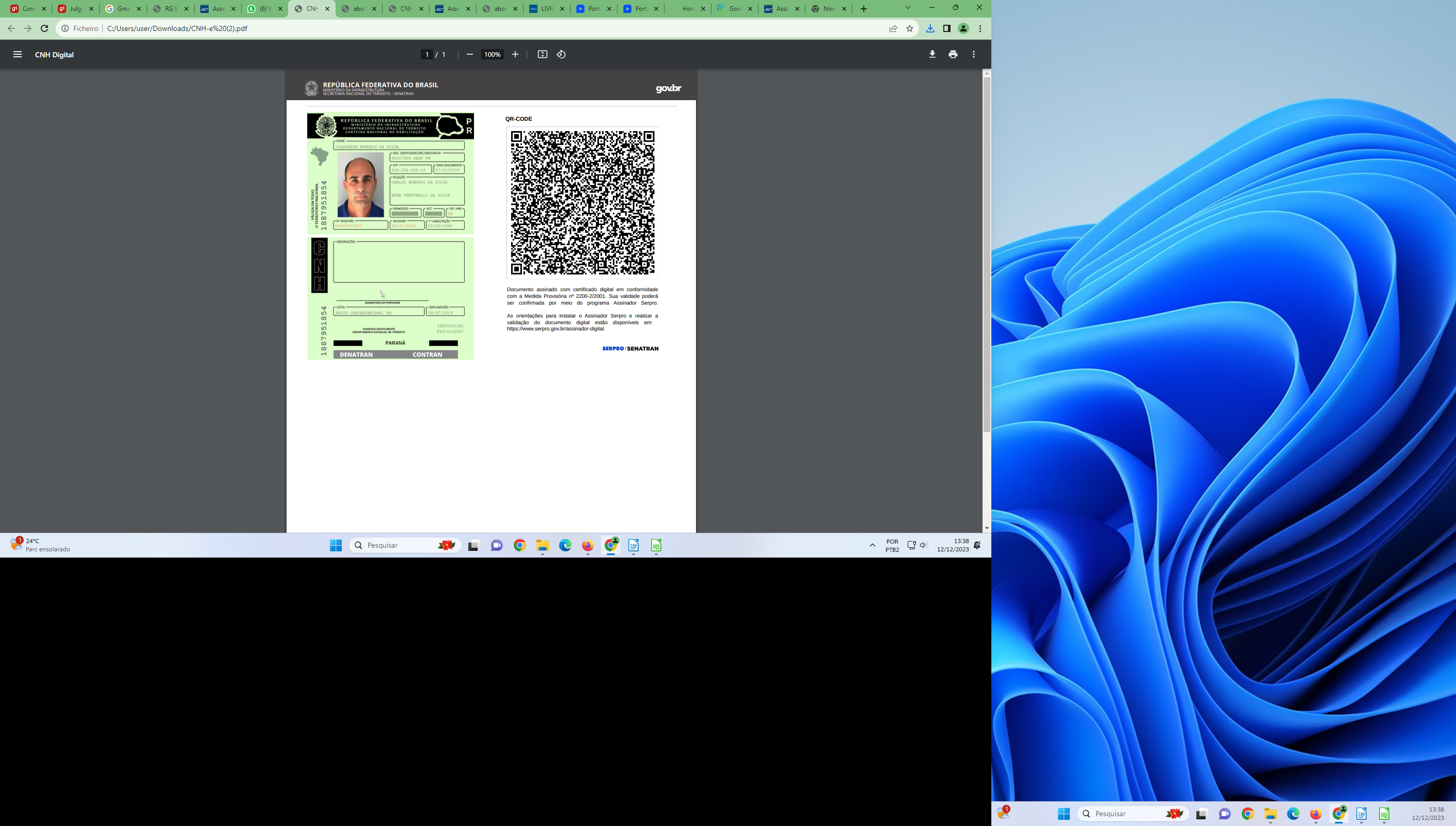Screen dimensions: 1456x826
Task: Click the PDF vertical scrollbar
Action: pyautogui.click(x=986, y=256)
